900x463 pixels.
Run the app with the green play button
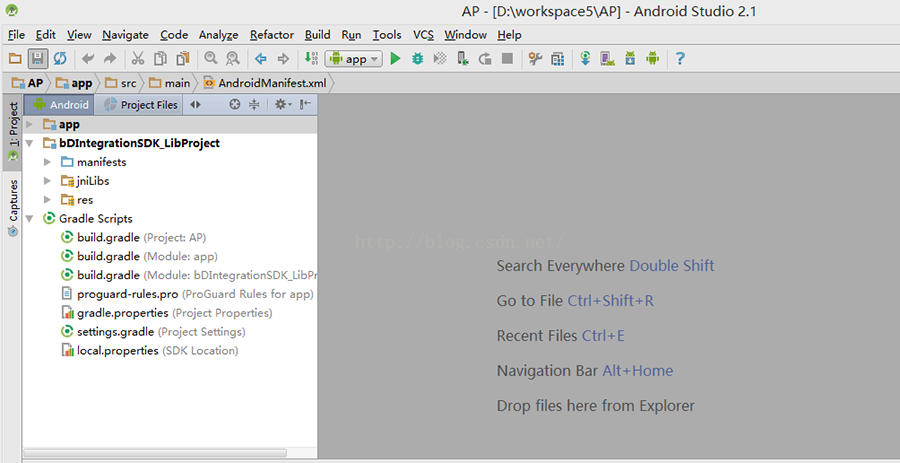tap(395, 59)
